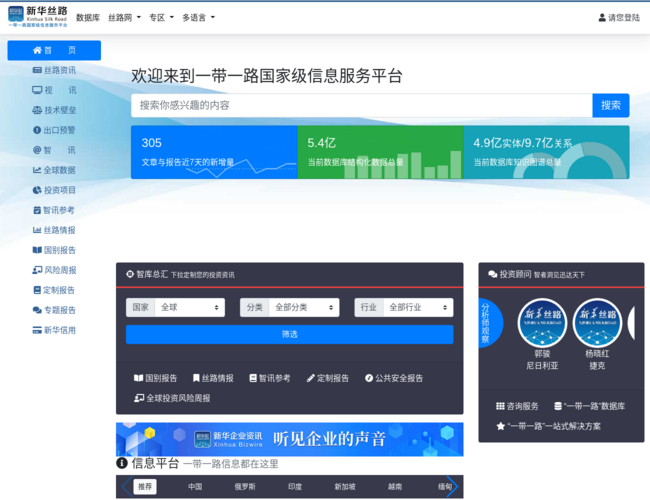The image size is (650, 500).
Task: Open the "一带一路"数据库 link
Action: tap(589, 406)
